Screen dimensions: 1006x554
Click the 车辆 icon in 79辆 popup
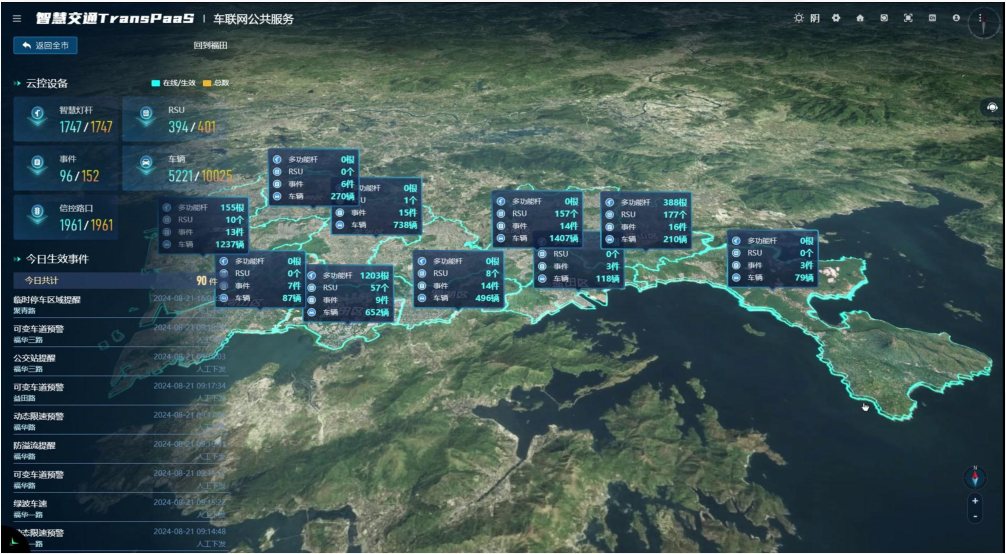point(738,278)
